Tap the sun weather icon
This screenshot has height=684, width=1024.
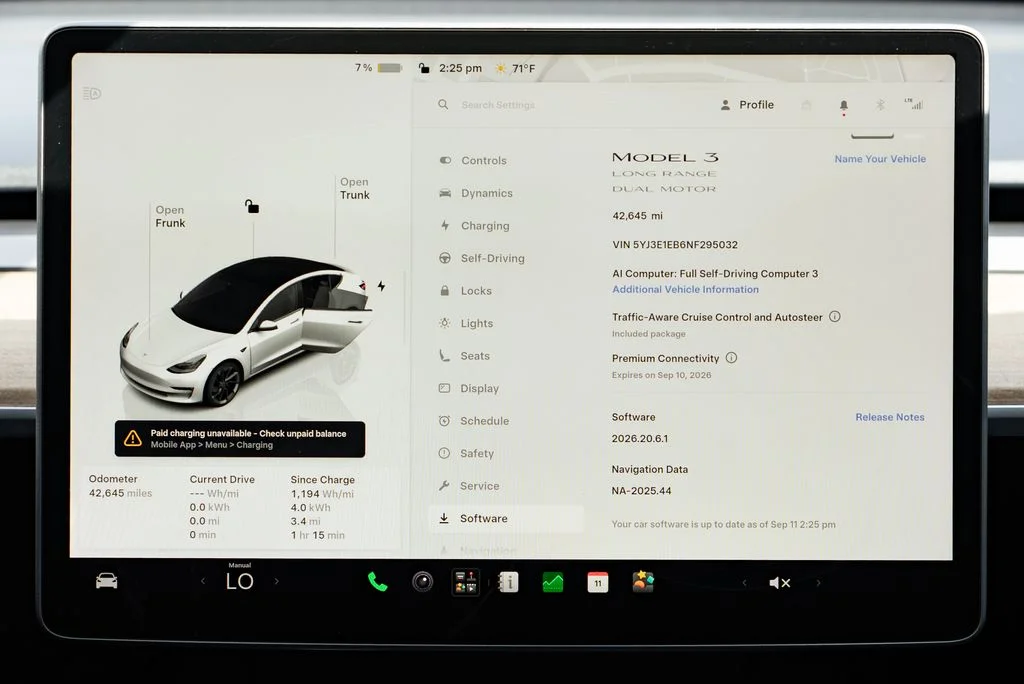[501, 69]
